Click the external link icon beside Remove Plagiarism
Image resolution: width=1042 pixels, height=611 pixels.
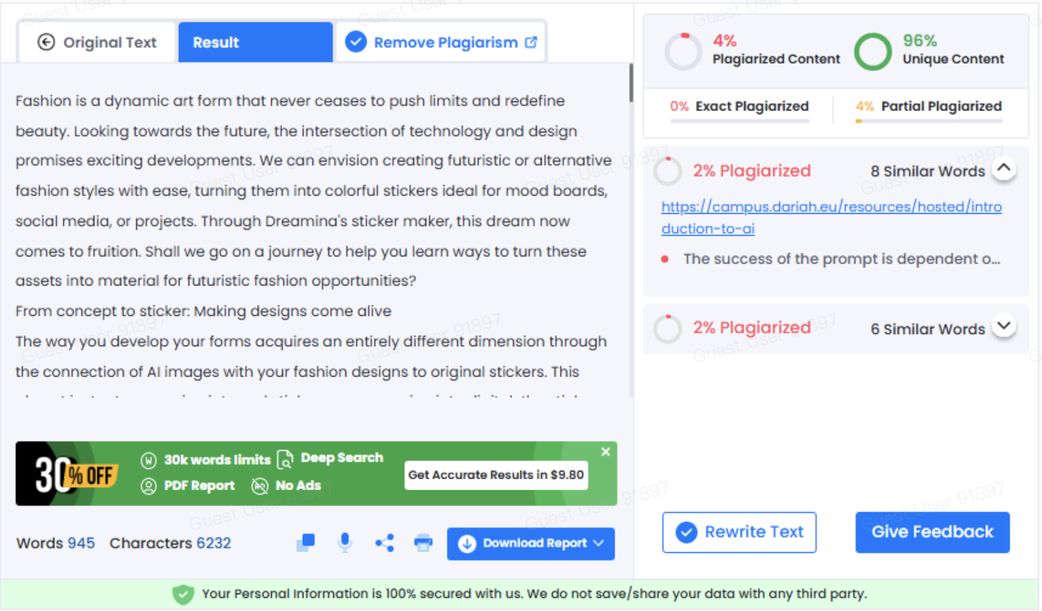pyautogui.click(x=531, y=42)
